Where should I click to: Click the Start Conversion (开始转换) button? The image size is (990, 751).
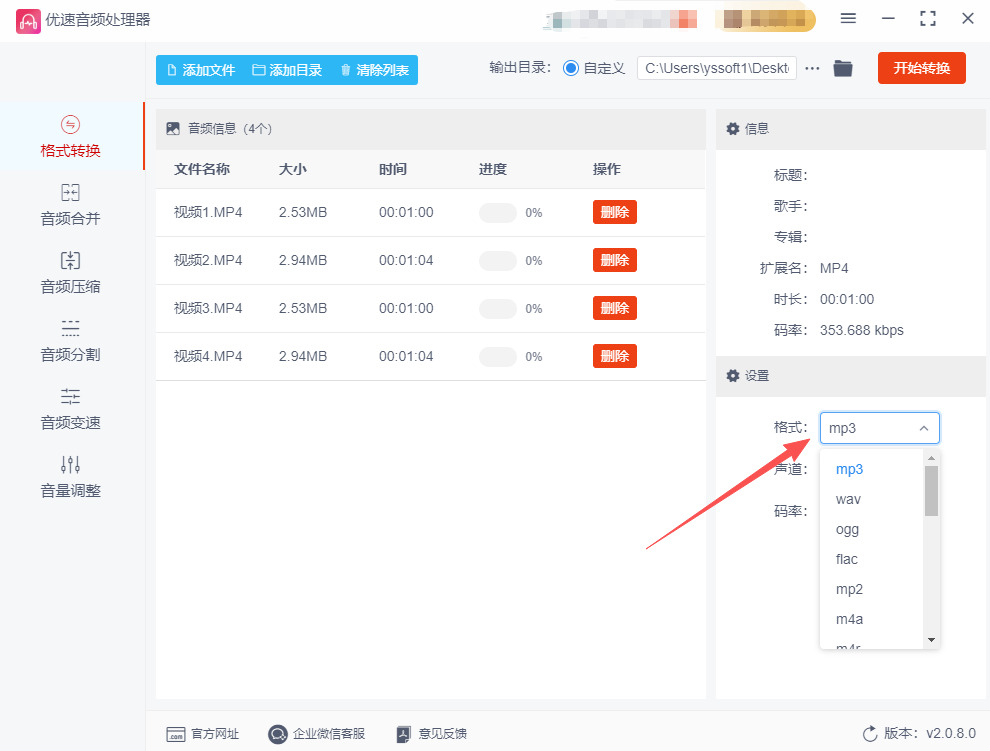click(921, 68)
